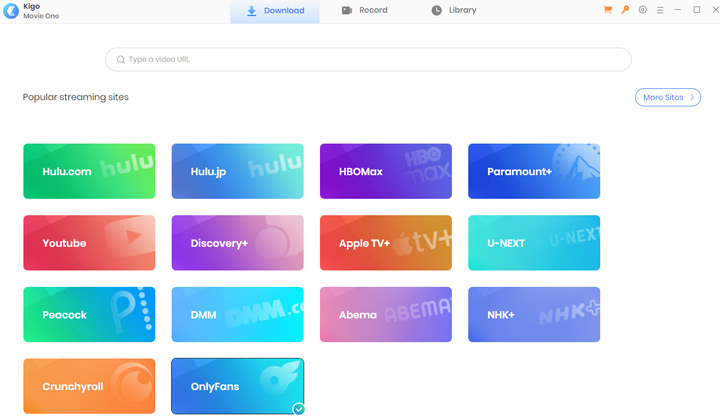720x418 pixels.
Task: Select the Crunchyroll tile
Action: [89, 386]
